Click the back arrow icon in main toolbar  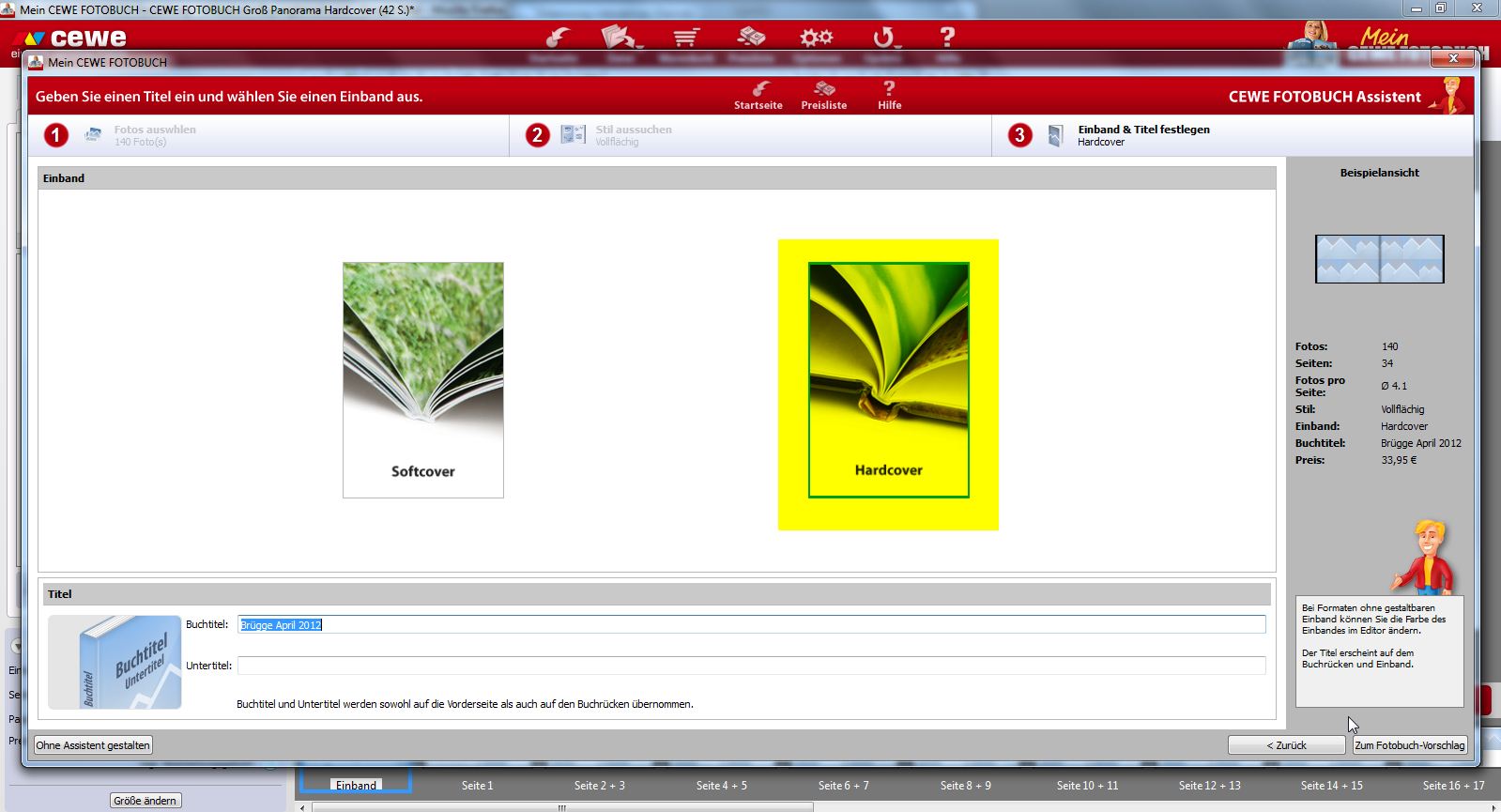[x=558, y=38]
